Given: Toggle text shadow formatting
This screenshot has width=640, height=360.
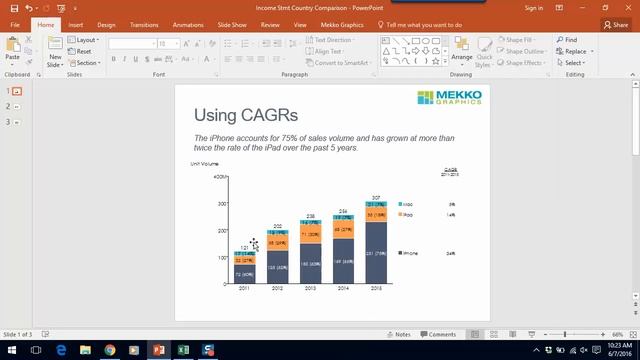Looking at the screenshot, I should click(147, 59).
